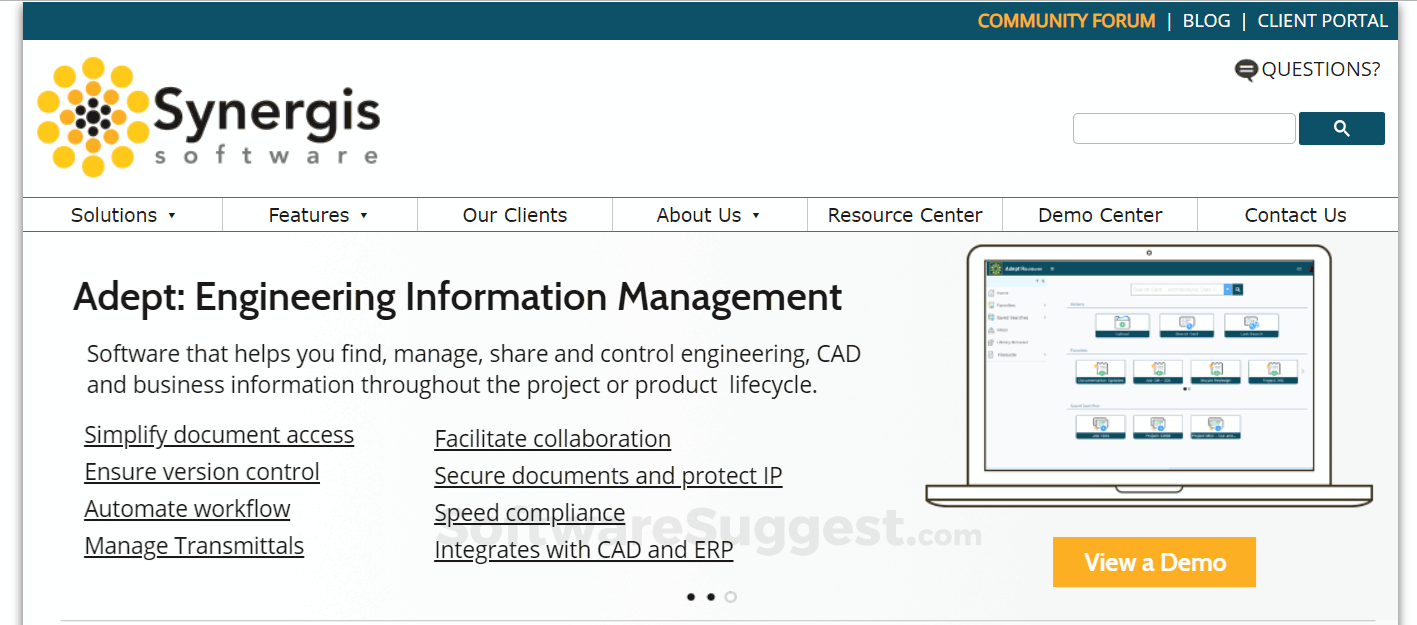Open Integrates with CAD and ERP link
This screenshot has width=1417, height=625.
point(584,550)
